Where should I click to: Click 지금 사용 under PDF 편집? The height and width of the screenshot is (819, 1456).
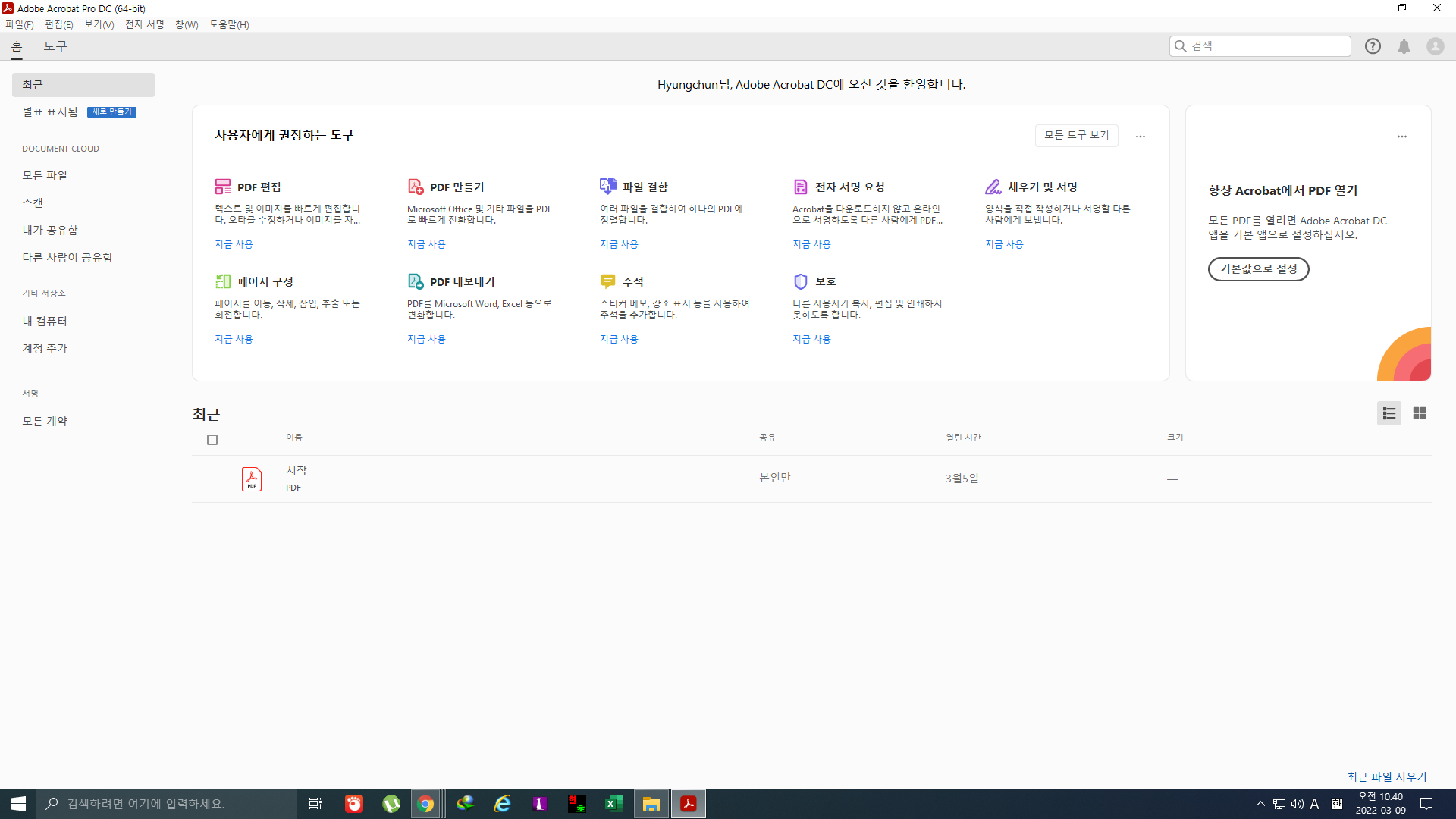(234, 244)
